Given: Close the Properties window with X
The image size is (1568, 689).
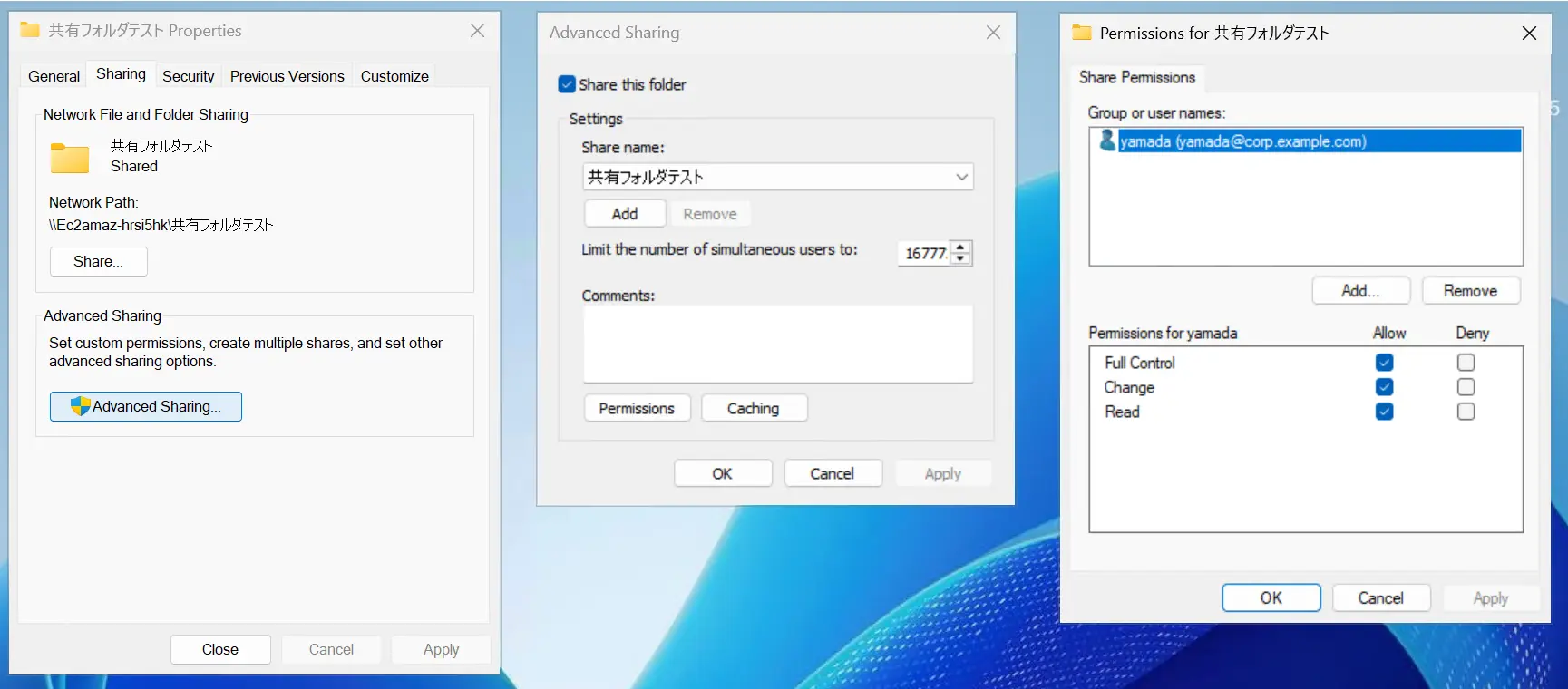Looking at the screenshot, I should tap(478, 31).
